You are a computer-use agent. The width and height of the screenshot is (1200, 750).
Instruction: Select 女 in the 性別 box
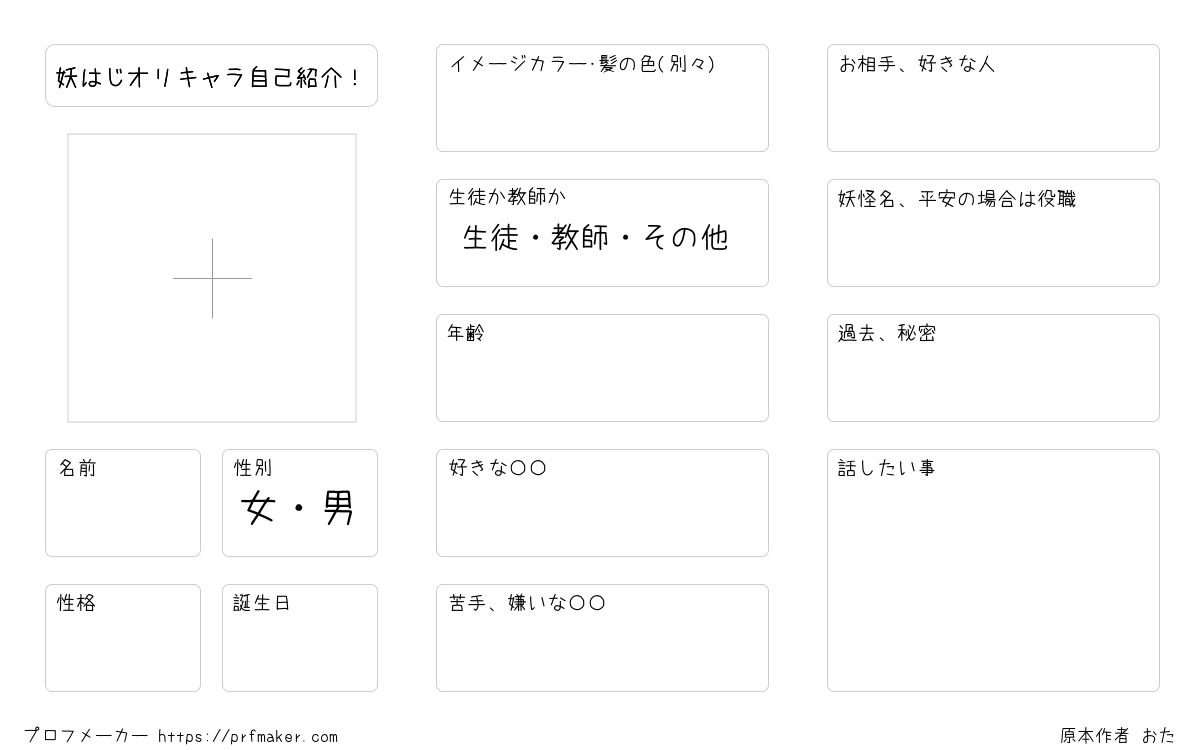[x=258, y=510]
